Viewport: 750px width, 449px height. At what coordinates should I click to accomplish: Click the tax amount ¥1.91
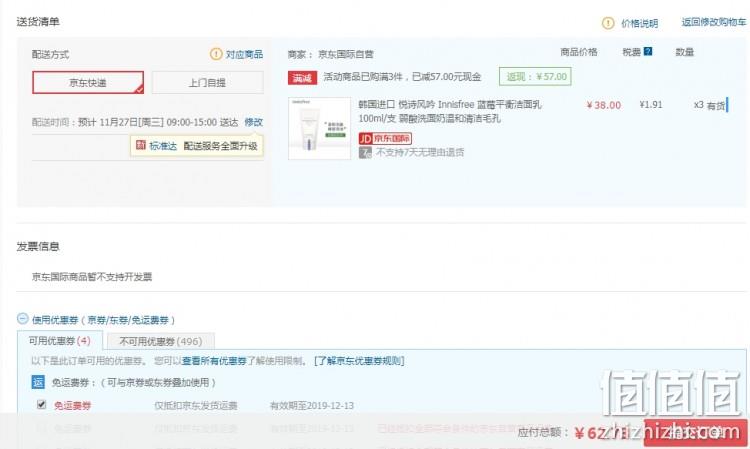click(x=651, y=104)
